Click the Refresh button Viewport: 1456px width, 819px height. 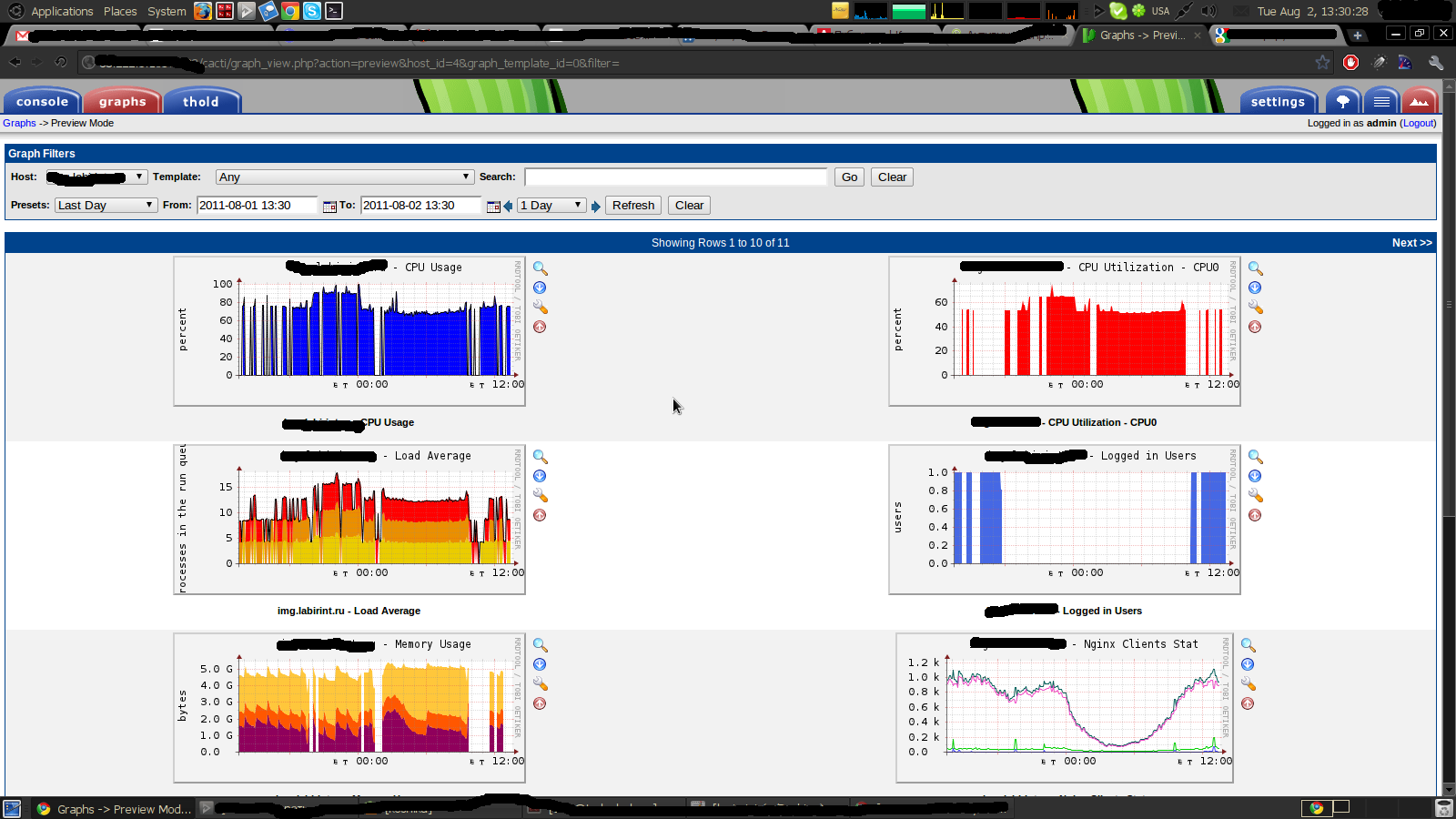[633, 206]
